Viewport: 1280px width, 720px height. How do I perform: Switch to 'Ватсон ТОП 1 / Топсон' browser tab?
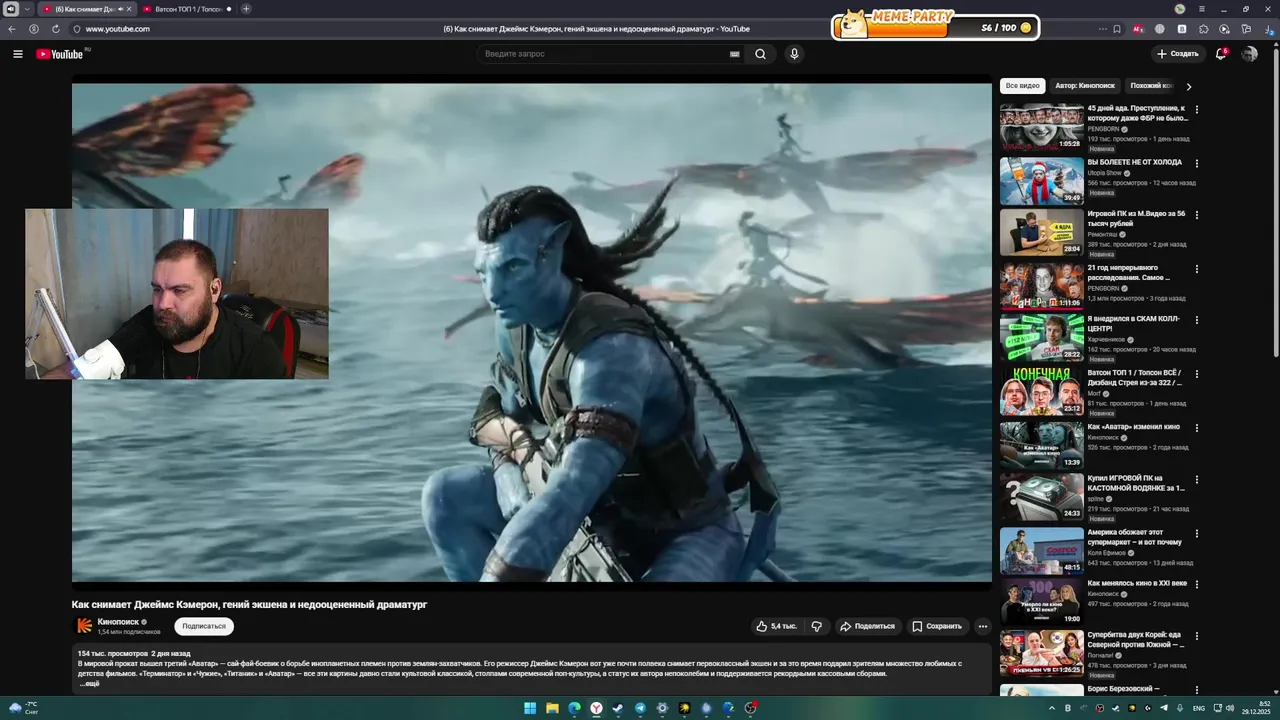coord(186,9)
